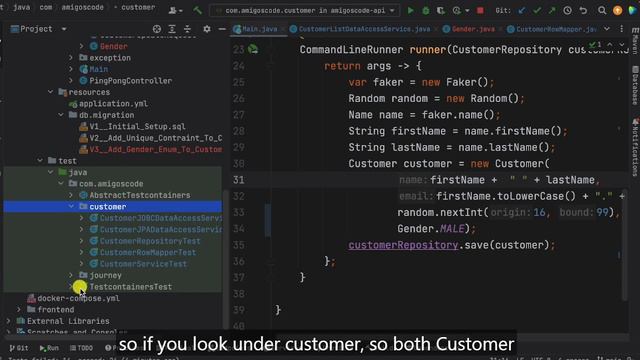The image size is (640, 360).
Task: Expand all in Project panel toolbar
Action: [172, 29]
